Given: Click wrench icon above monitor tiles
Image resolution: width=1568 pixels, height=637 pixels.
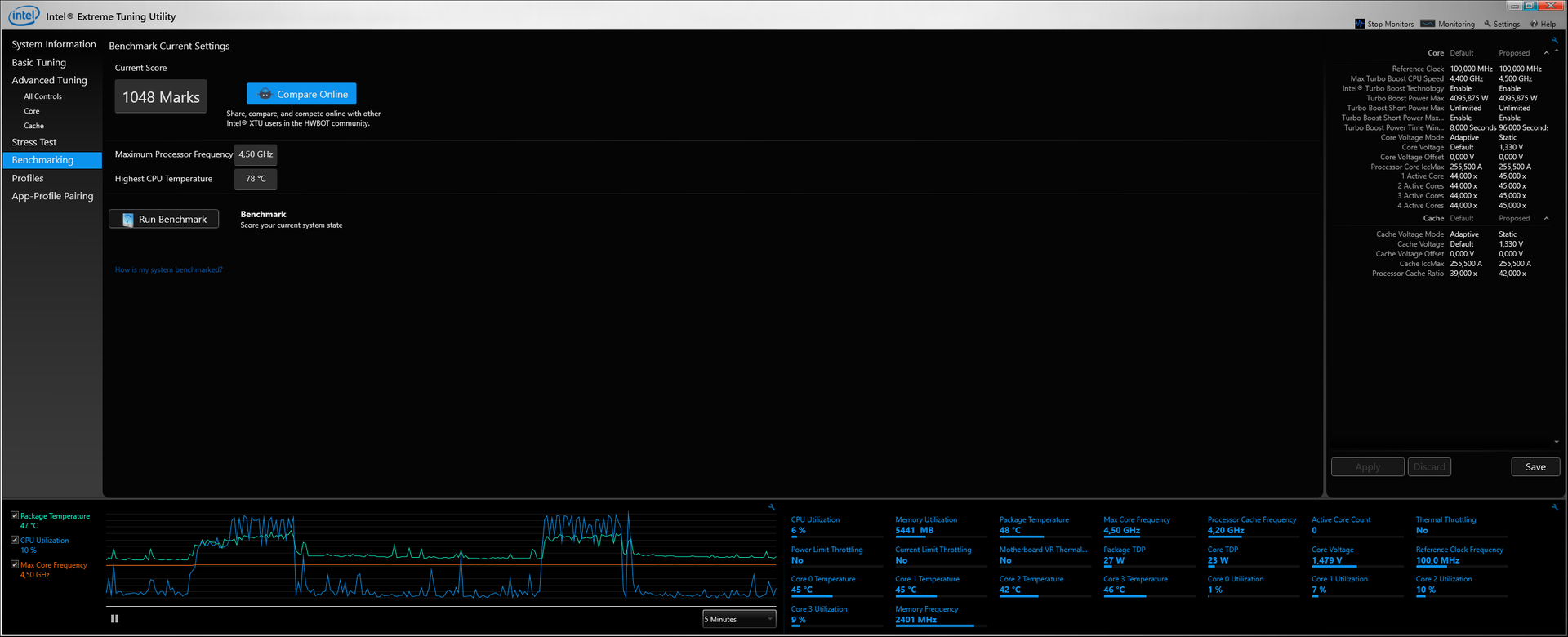Looking at the screenshot, I should (1555, 507).
